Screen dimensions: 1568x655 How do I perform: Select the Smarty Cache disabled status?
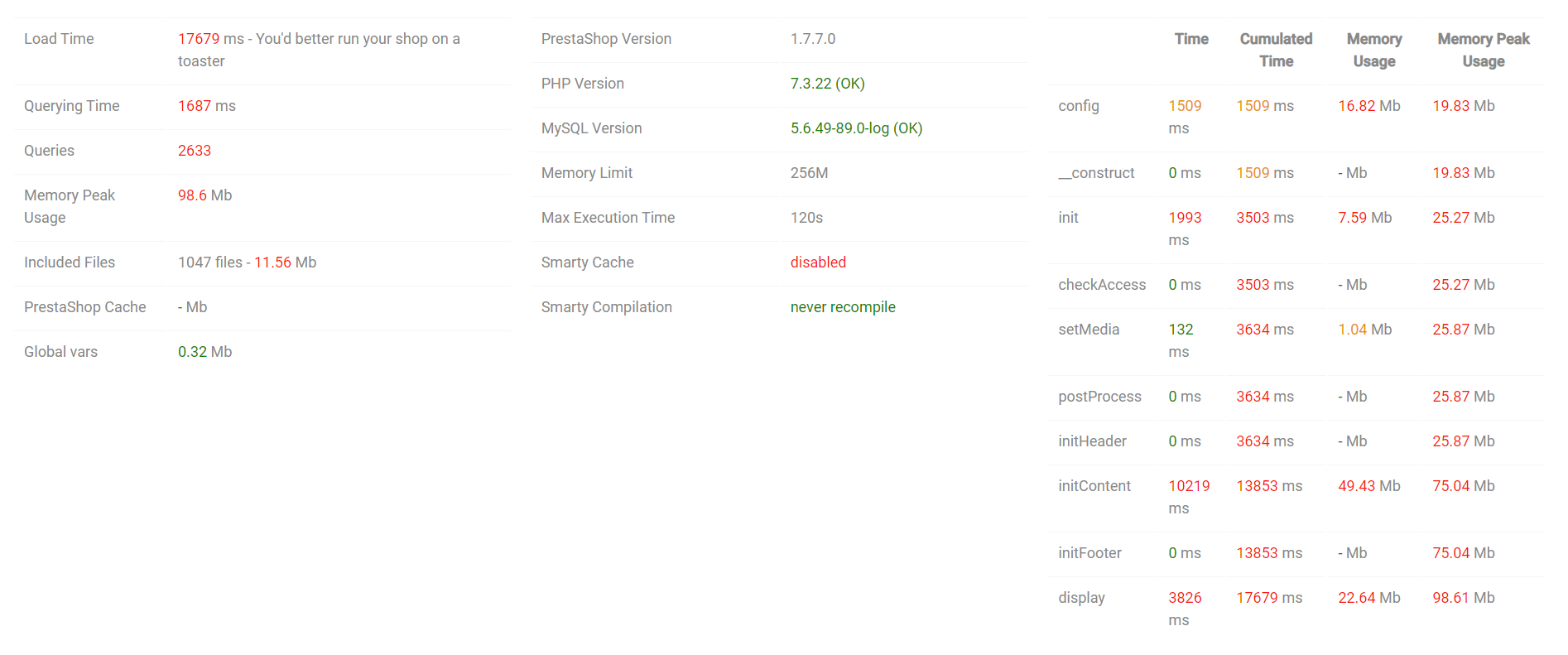[x=819, y=262]
